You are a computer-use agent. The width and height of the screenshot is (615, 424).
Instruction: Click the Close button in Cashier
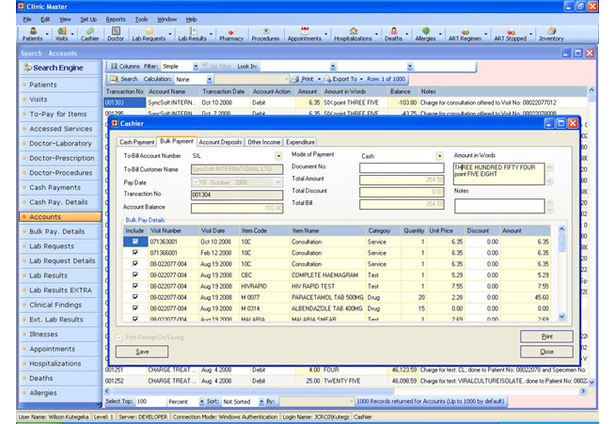pyautogui.click(x=547, y=352)
